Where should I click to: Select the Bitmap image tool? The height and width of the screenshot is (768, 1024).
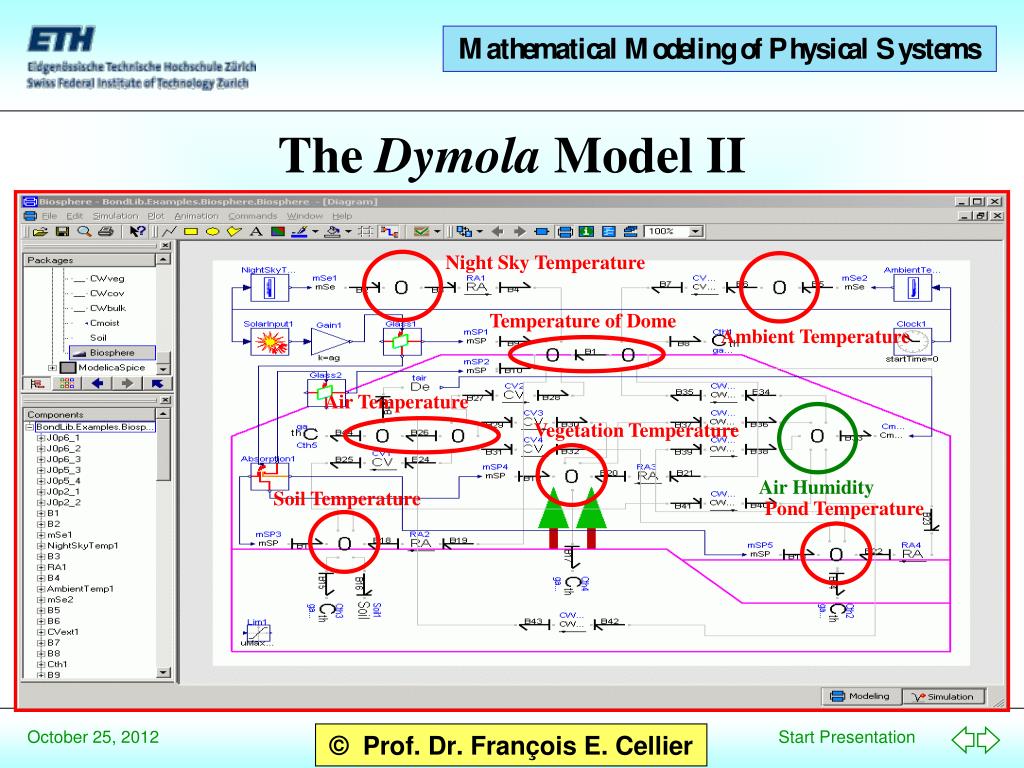click(x=278, y=231)
